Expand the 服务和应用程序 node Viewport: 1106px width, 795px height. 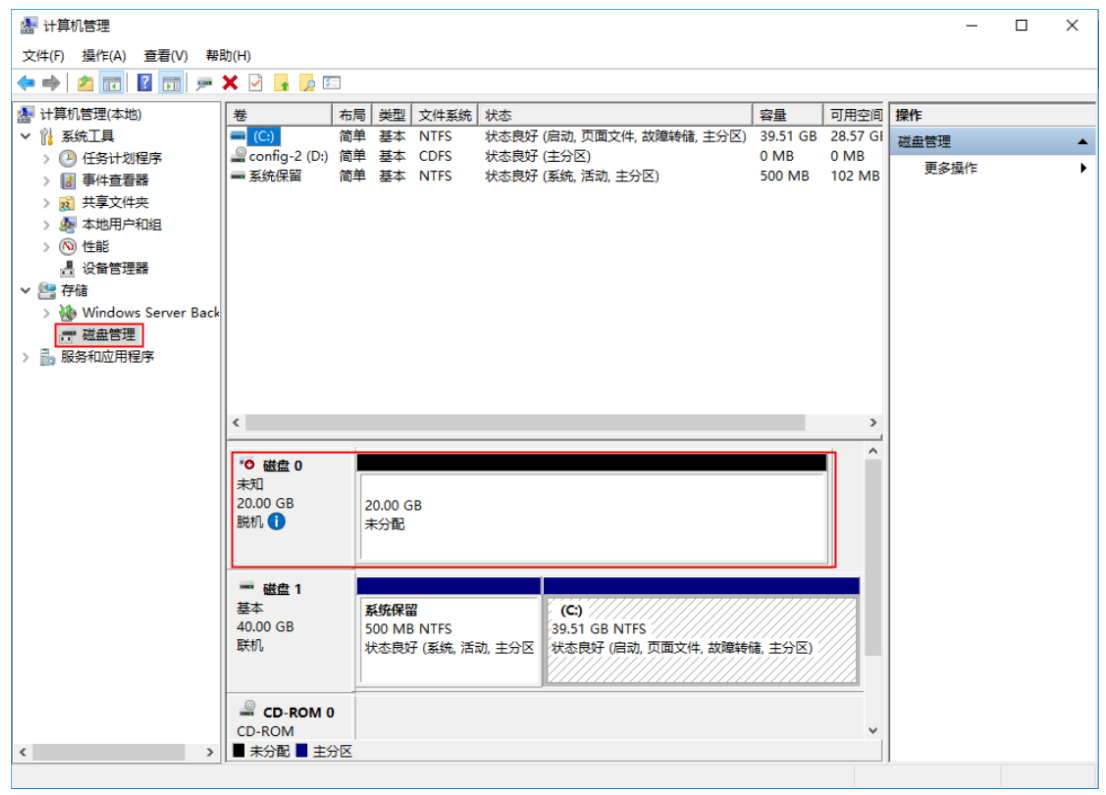coord(26,357)
